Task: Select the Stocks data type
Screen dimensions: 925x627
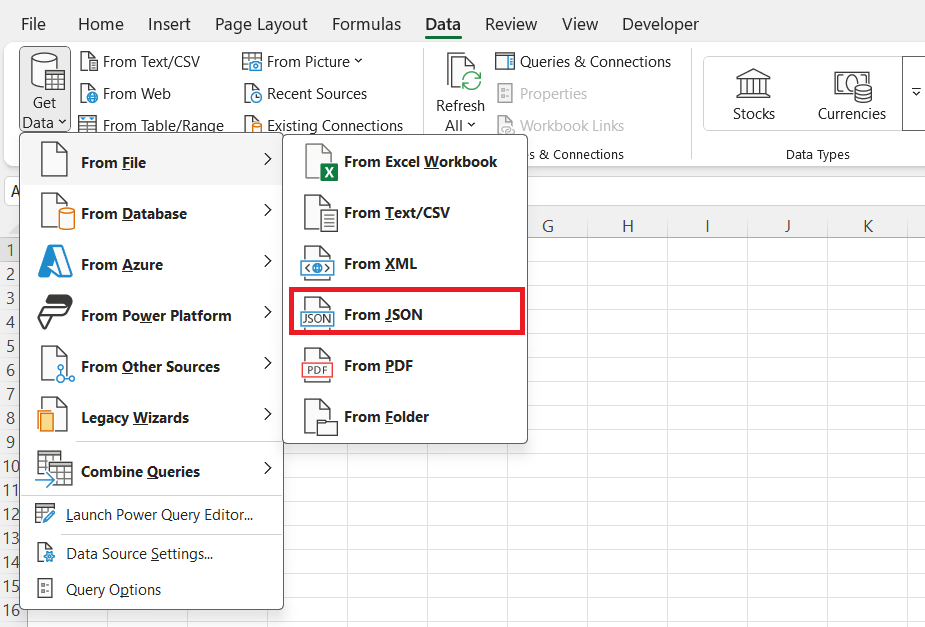Action: point(753,94)
